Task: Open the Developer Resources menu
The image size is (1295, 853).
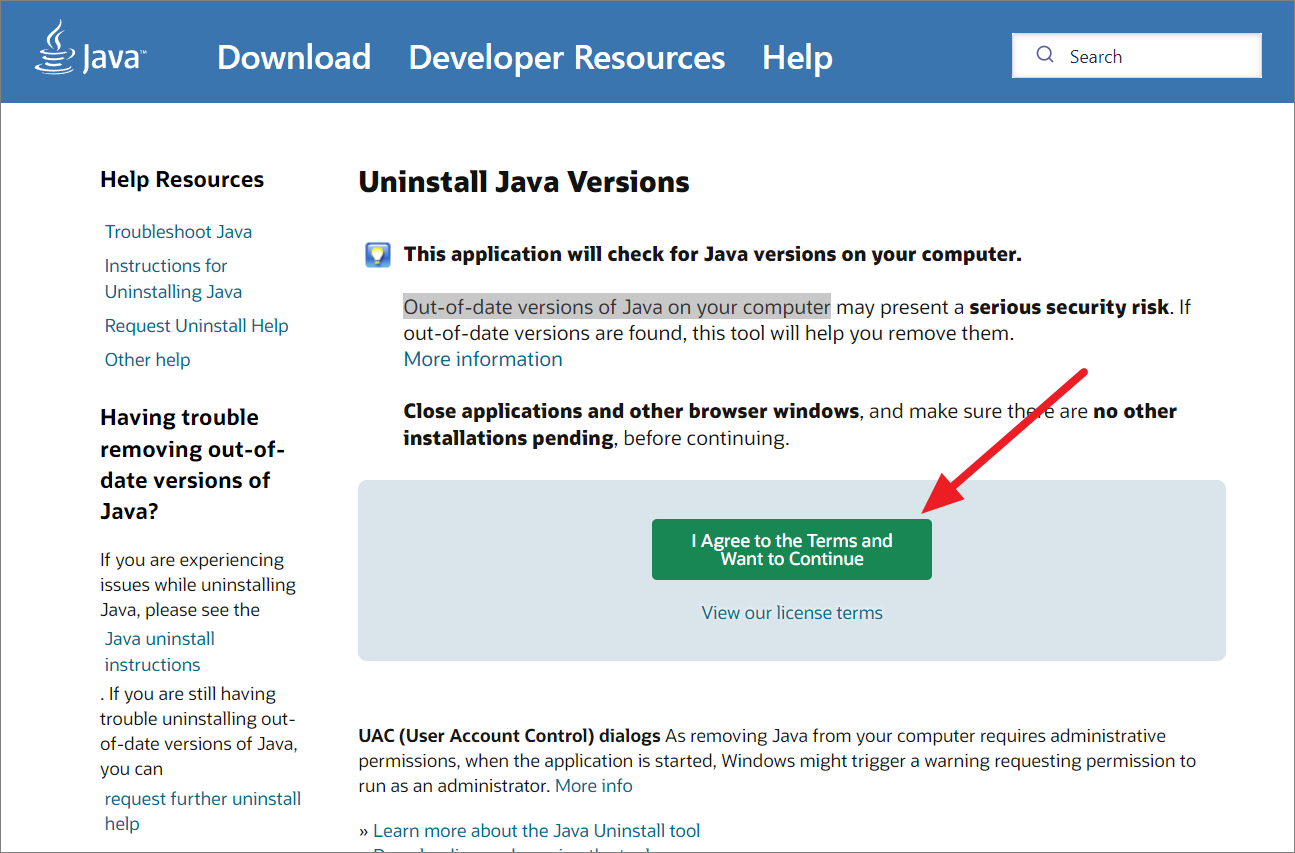Action: click(567, 57)
